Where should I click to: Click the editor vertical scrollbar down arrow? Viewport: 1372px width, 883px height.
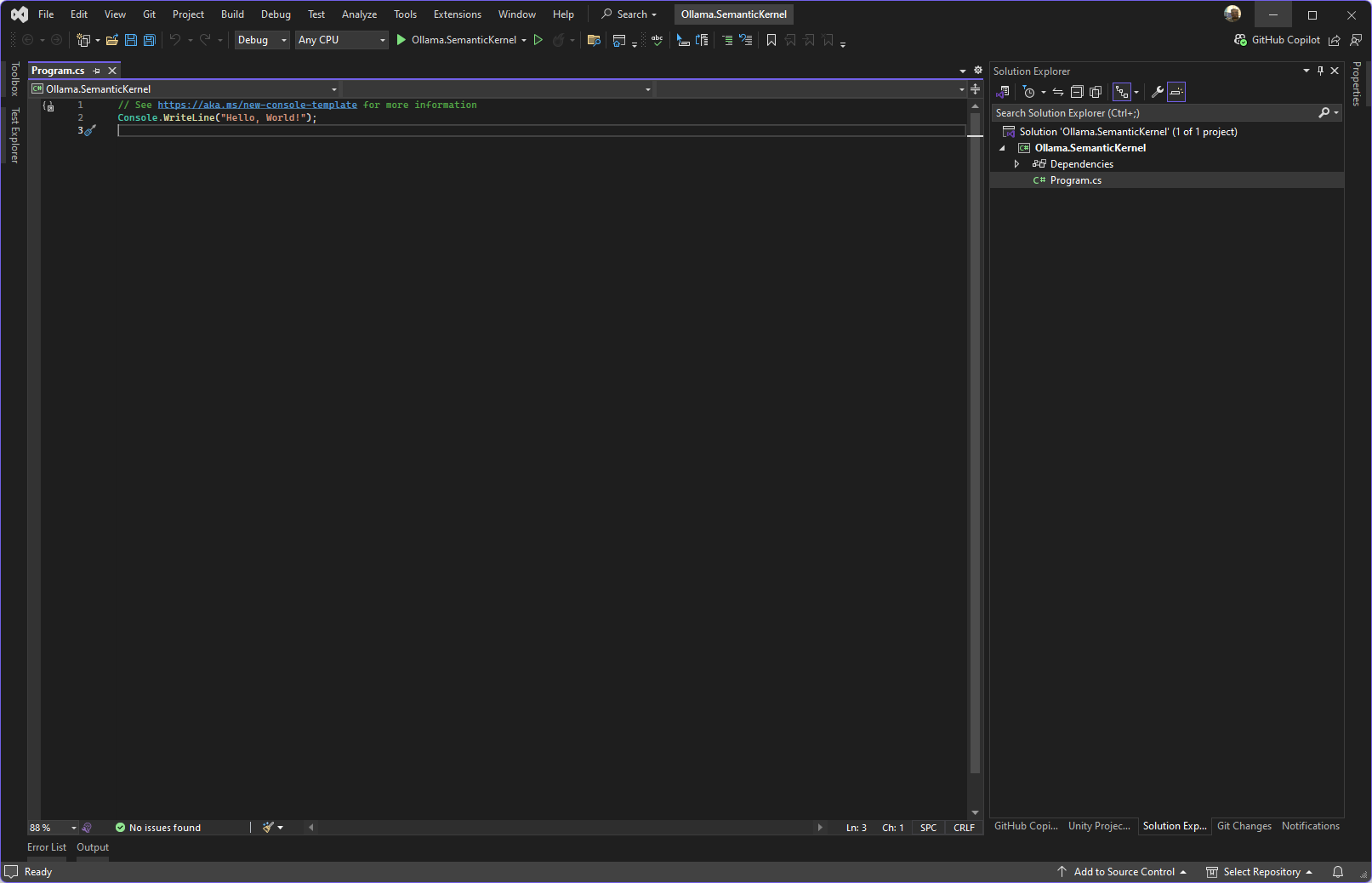(x=975, y=813)
